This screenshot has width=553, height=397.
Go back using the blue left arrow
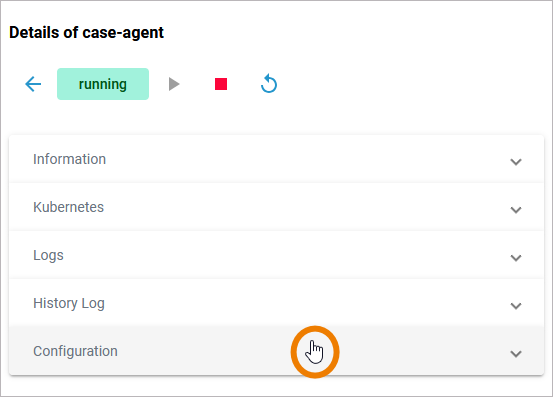33,84
